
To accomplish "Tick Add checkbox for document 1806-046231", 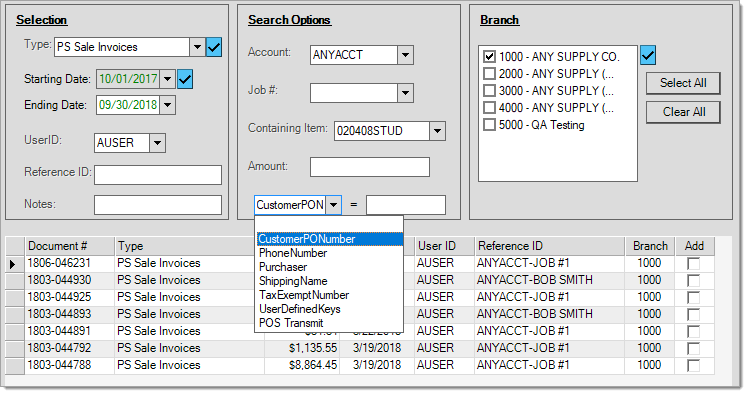I will pyautogui.click(x=693, y=263).
